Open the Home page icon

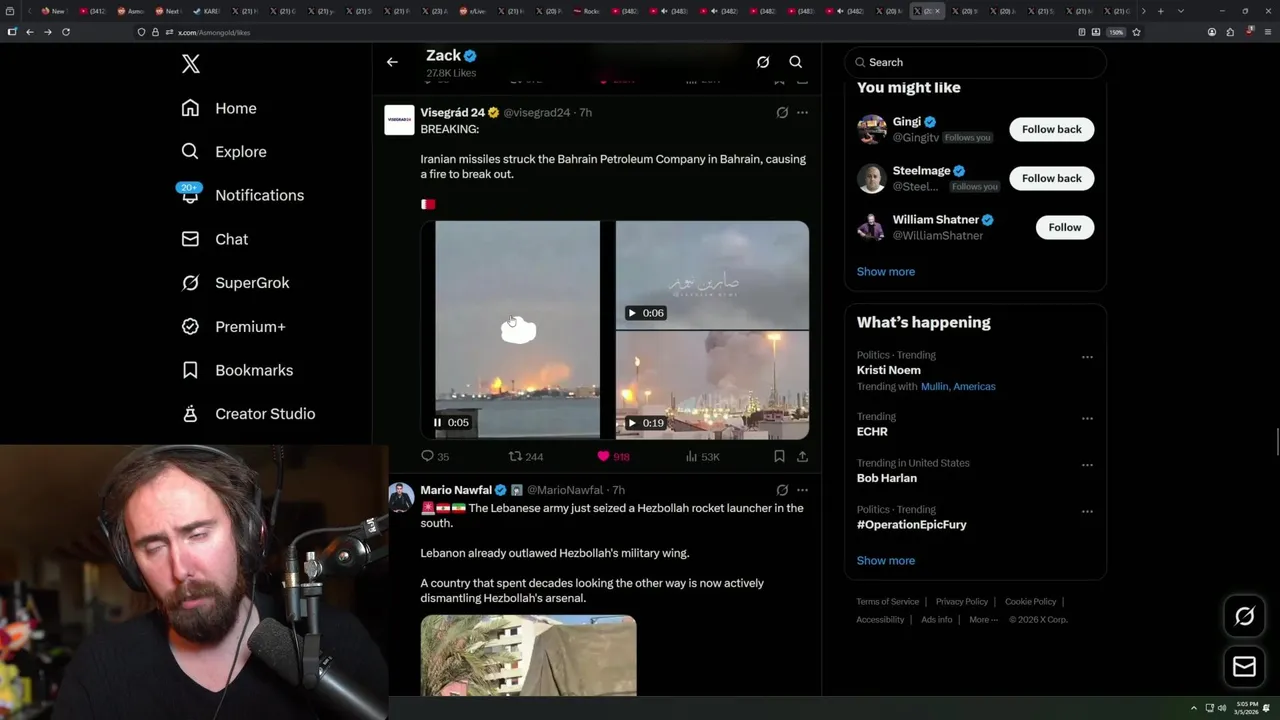click(190, 108)
